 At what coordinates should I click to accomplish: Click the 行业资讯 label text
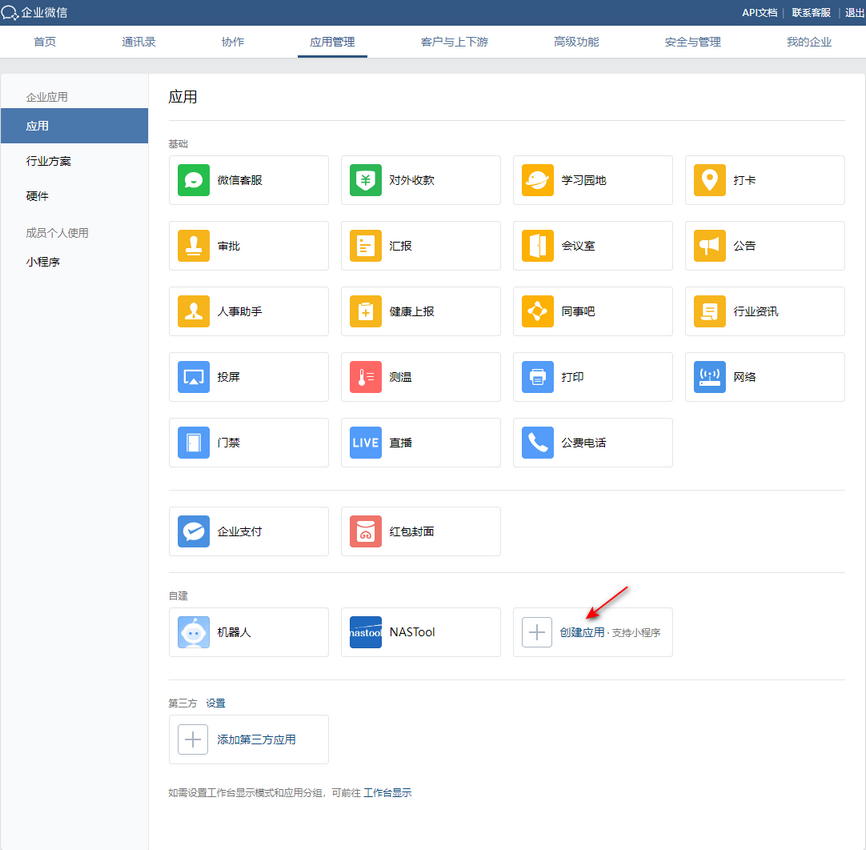tap(756, 312)
